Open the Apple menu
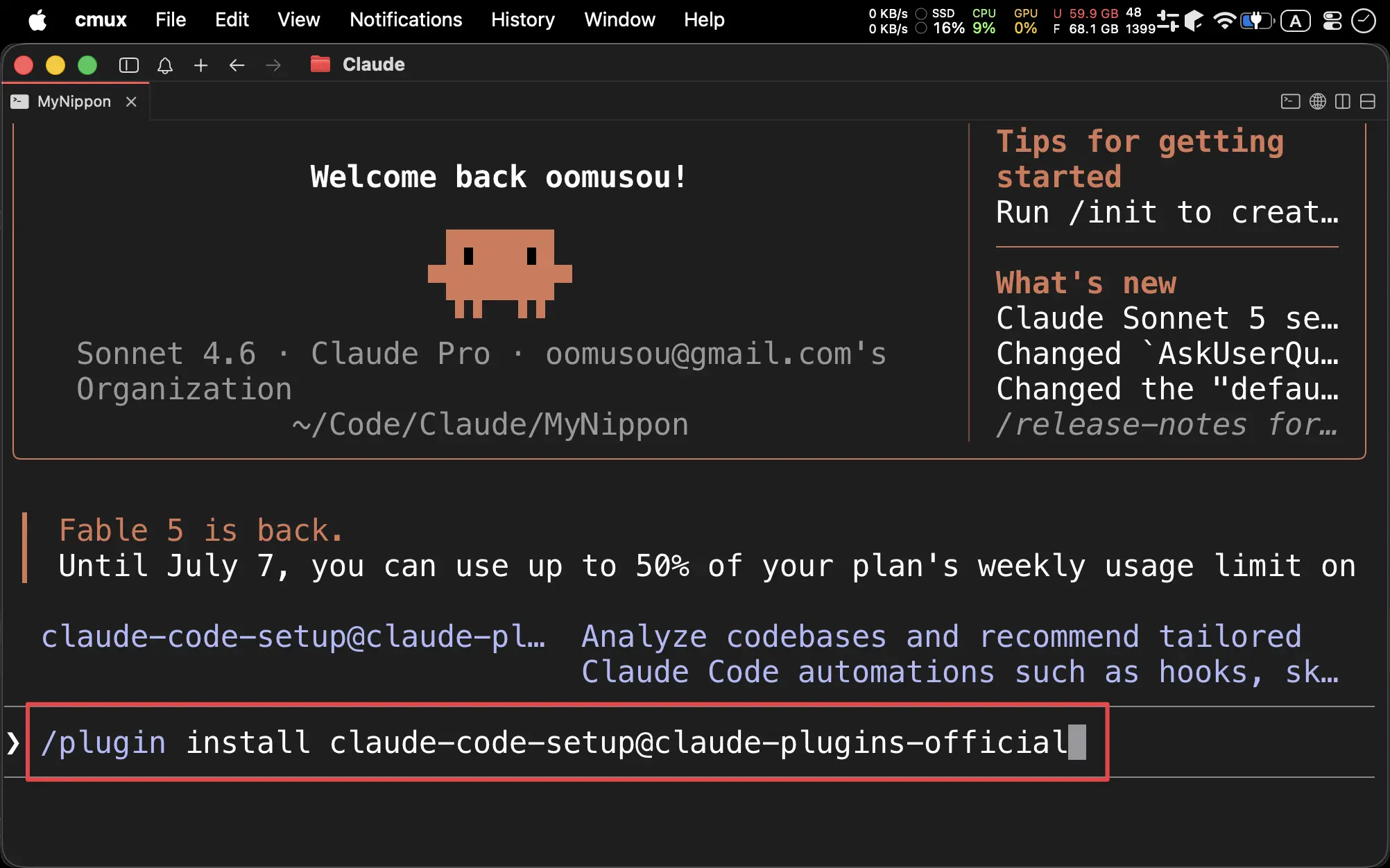 tap(37, 20)
